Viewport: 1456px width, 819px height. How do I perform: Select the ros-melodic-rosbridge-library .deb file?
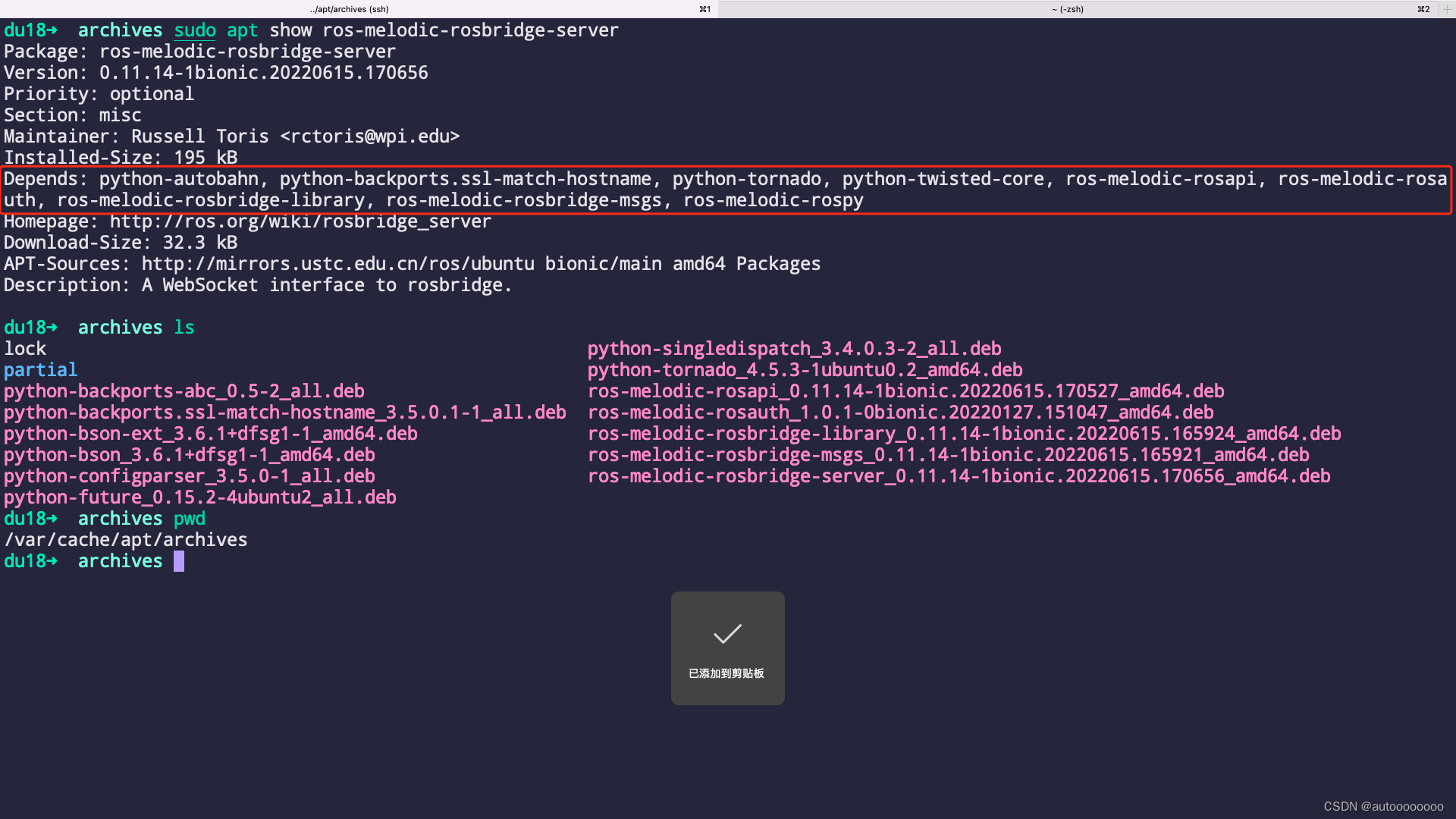click(x=963, y=433)
